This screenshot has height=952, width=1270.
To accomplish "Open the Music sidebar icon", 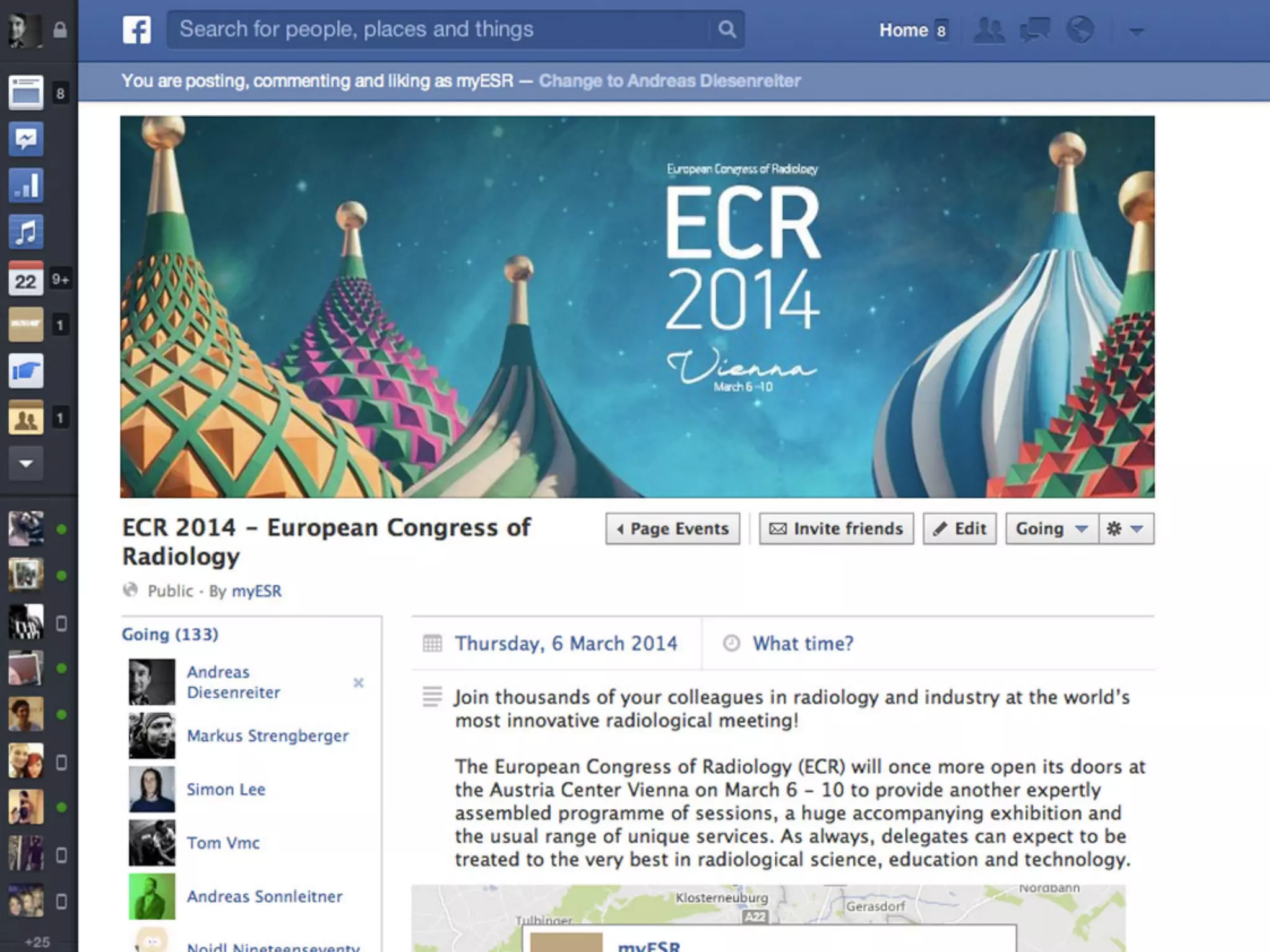I will click(26, 232).
